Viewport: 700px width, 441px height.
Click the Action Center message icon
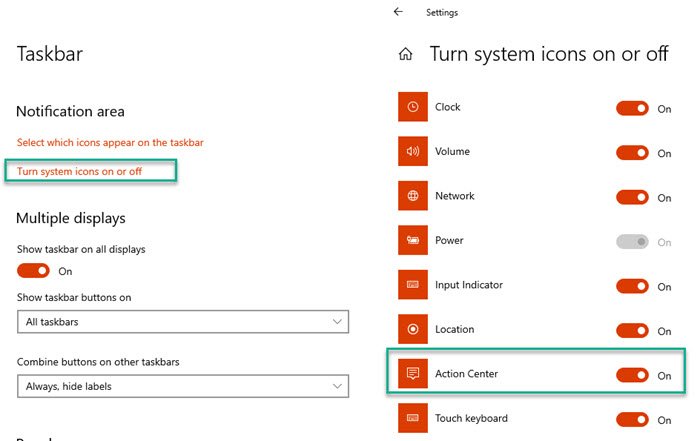pyautogui.click(x=413, y=374)
